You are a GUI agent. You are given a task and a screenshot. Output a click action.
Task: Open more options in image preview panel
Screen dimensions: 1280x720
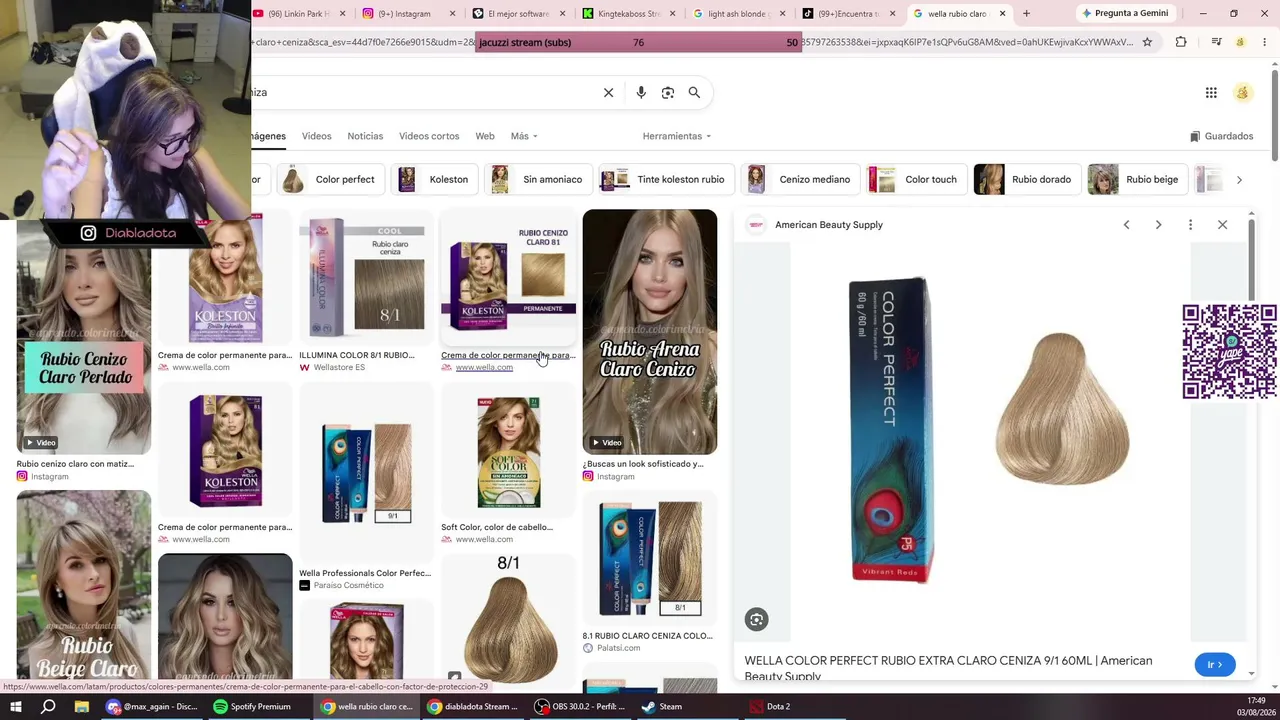[x=1190, y=225]
